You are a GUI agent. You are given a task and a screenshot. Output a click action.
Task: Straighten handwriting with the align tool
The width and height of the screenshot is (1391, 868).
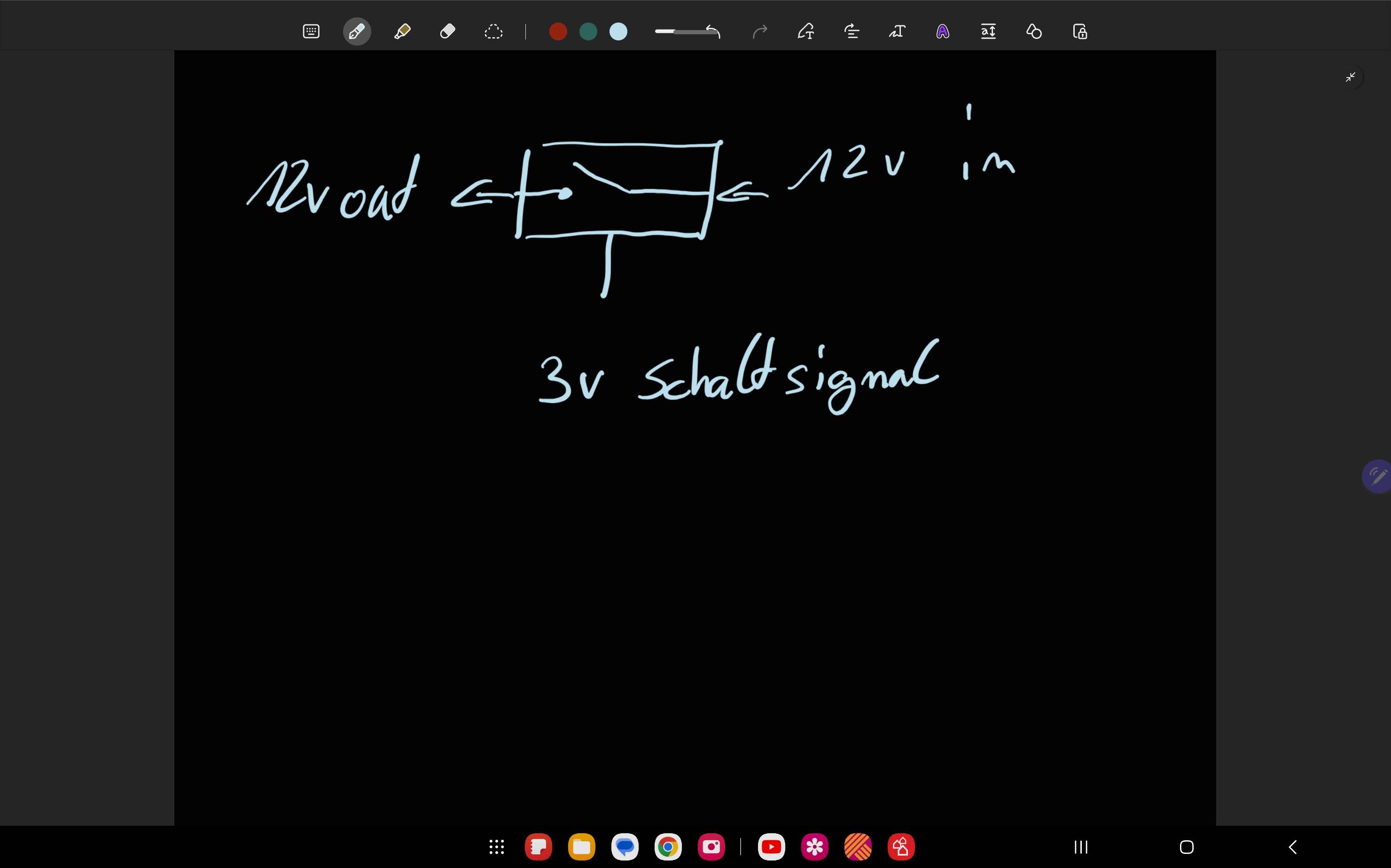coord(852,31)
